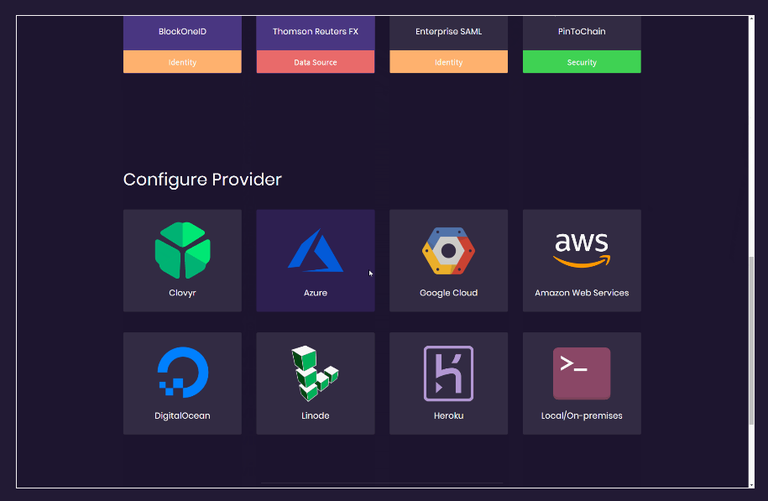Click the Configure Provider heading
Viewport: 768px width, 501px height.
pos(202,180)
